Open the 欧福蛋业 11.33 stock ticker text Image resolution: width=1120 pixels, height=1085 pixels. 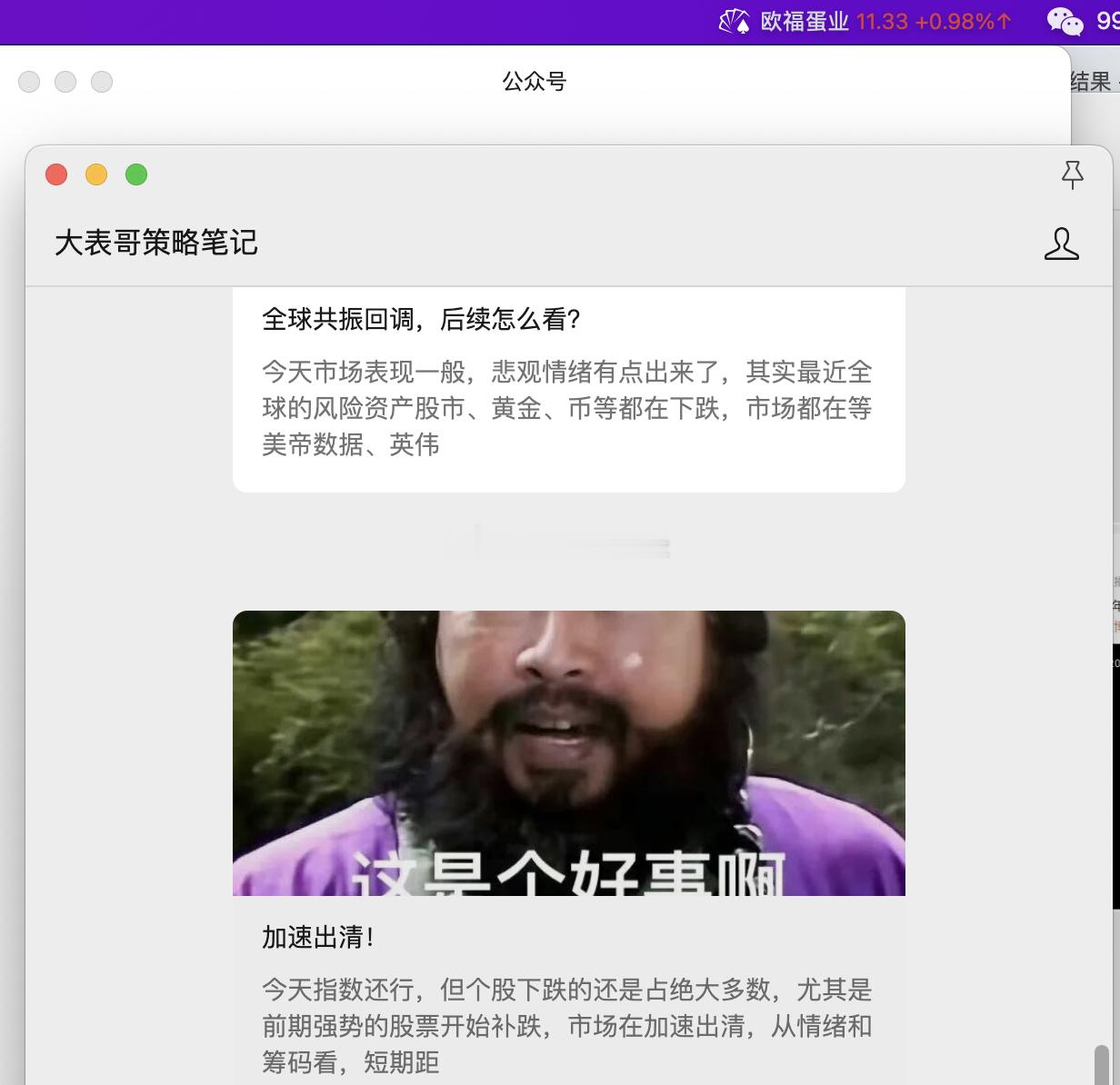pos(886,21)
